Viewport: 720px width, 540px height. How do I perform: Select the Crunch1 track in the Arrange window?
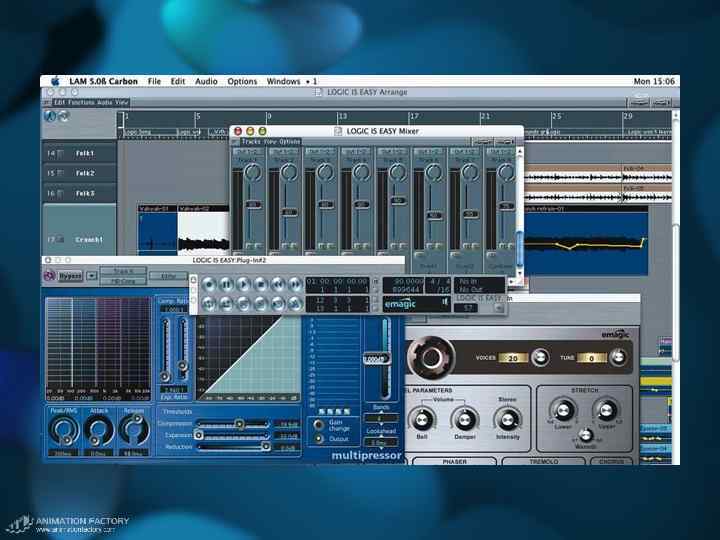click(x=79, y=230)
